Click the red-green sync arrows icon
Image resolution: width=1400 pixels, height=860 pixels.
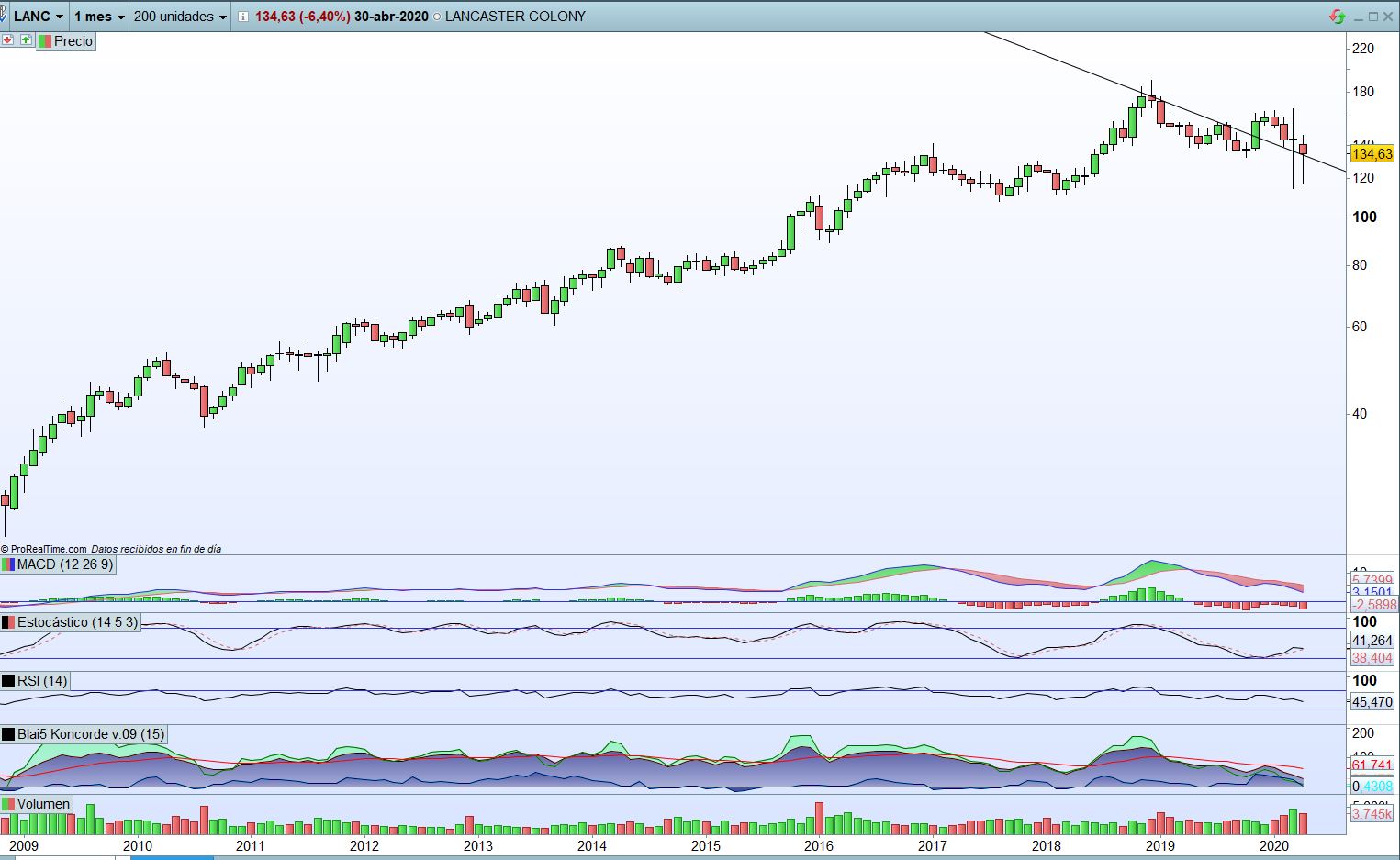(x=1338, y=17)
